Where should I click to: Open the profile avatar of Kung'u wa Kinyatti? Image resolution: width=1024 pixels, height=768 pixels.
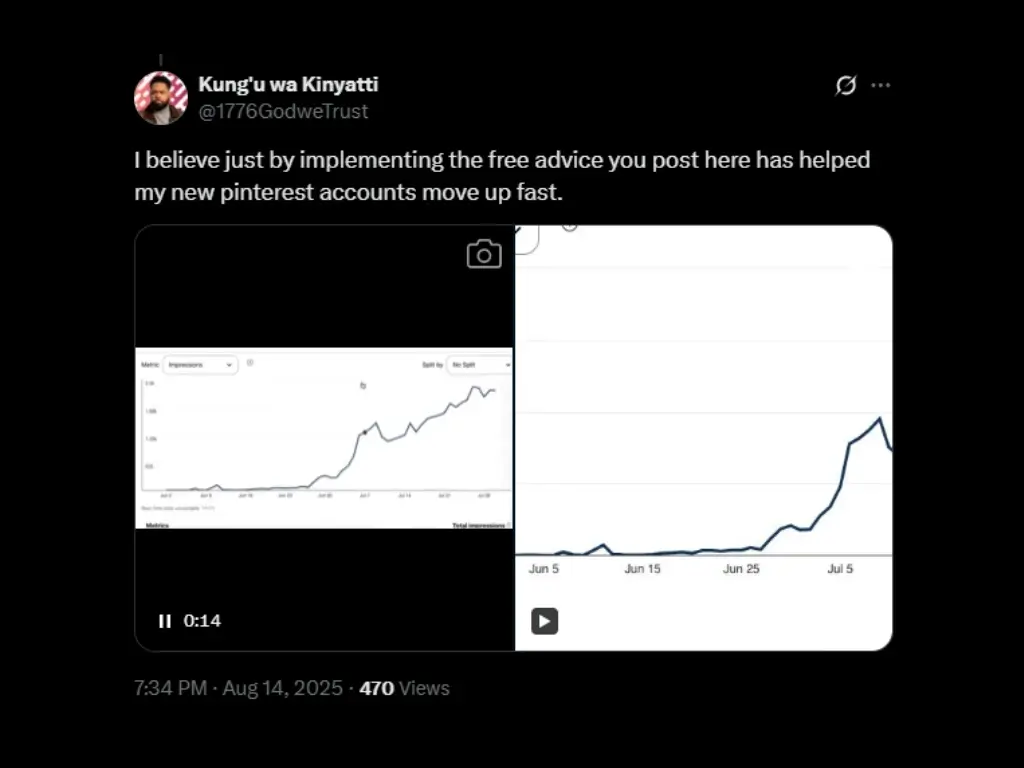pos(160,98)
